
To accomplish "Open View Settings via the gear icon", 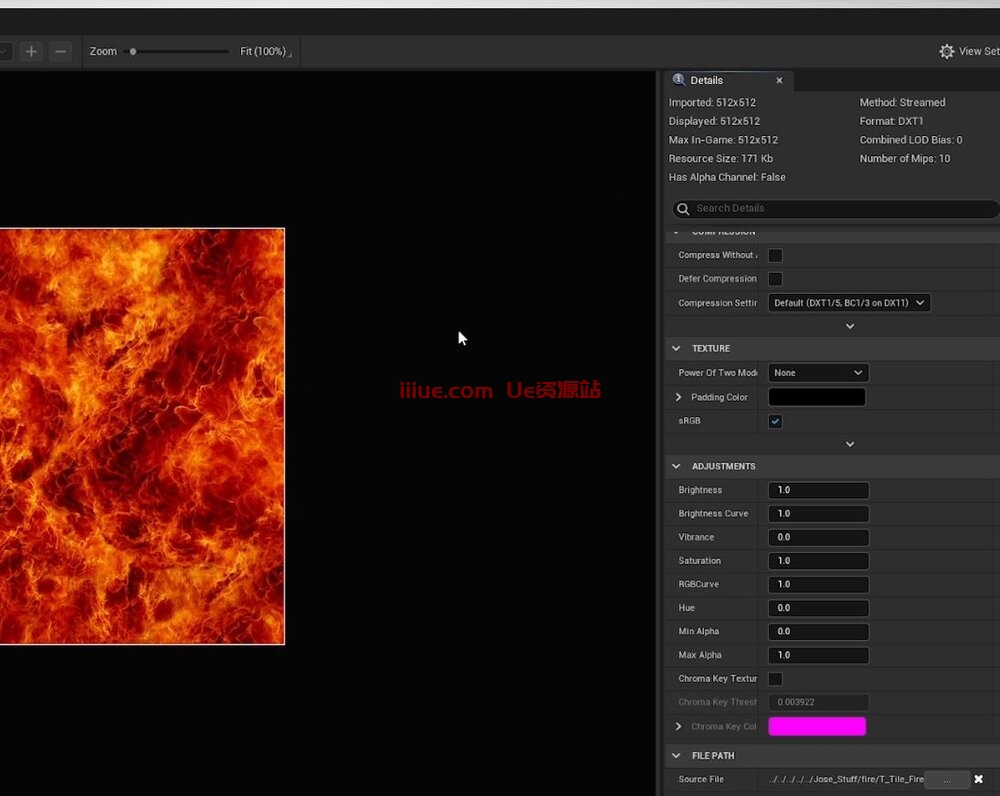I will coord(947,51).
